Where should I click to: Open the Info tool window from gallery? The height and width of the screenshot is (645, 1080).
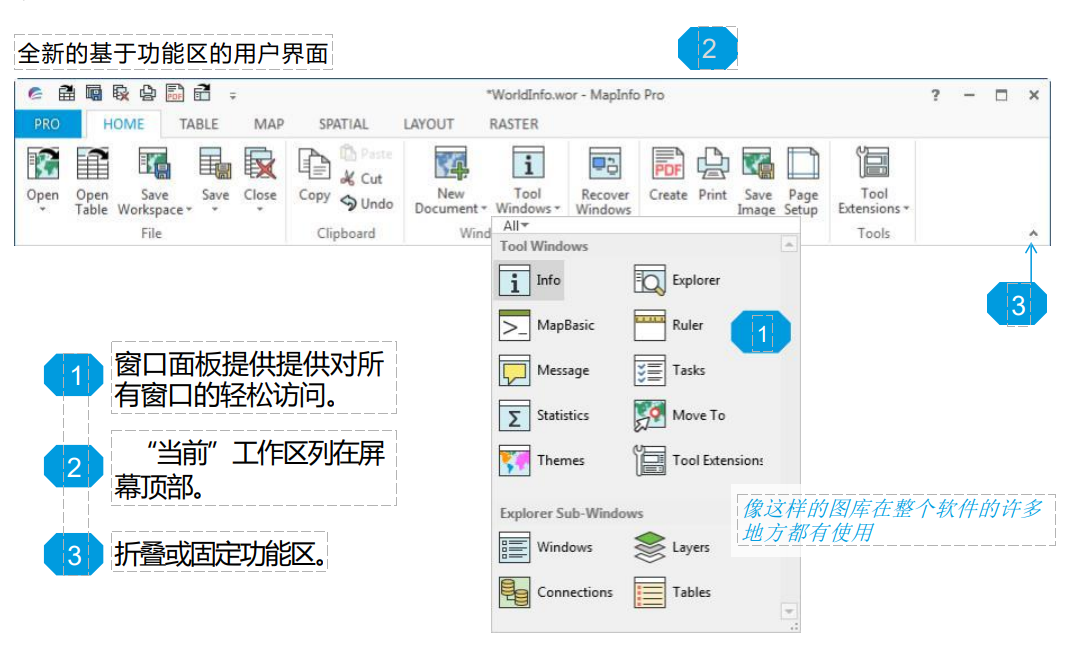point(530,280)
